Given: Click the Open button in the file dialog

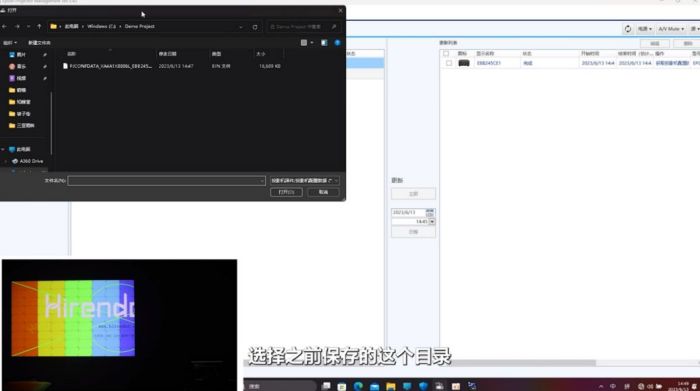Looking at the screenshot, I should (286, 192).
